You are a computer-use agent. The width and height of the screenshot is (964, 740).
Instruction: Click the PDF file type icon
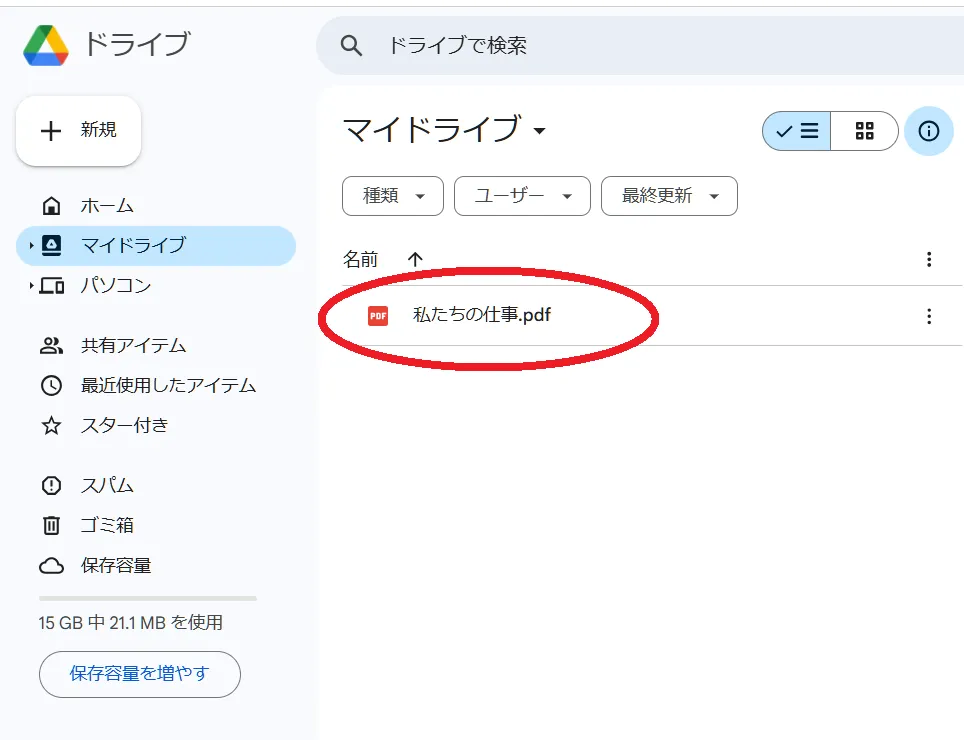(x=378, y=316)
